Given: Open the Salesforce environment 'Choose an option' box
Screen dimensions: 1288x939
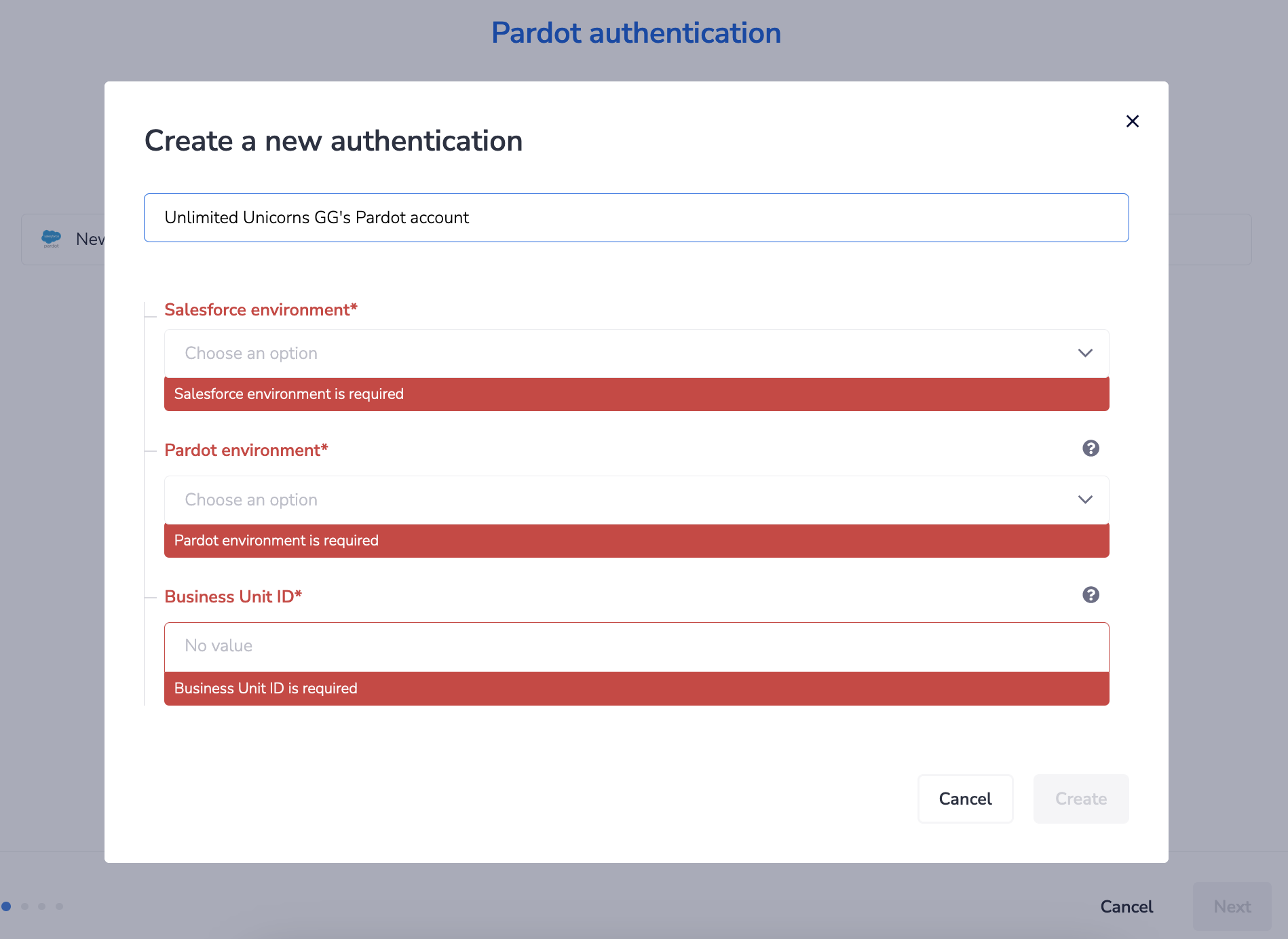Looking at the screenshot, I should pyautogui.click(x=637, y=353).
